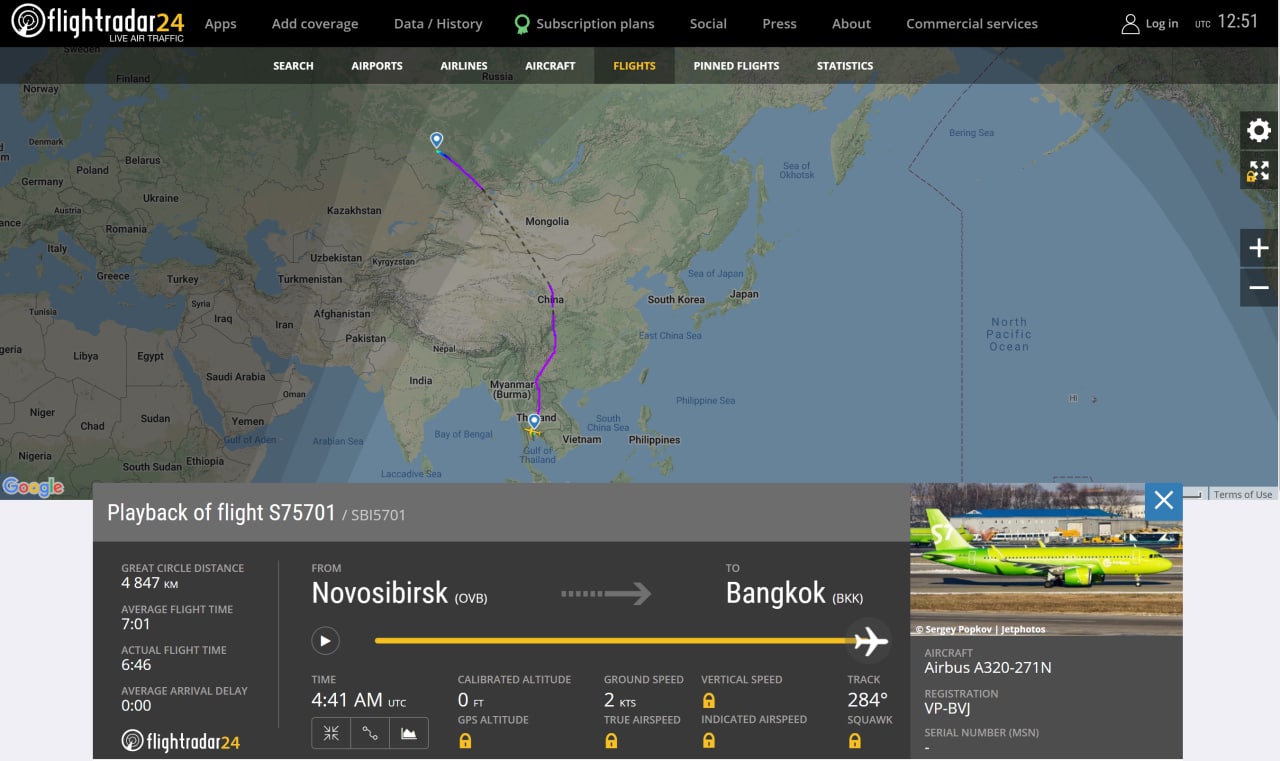Click Bangkok (BKK) destination airport
Image resolution: width=1280 pixels, height=761 pixels.
click(794, 593)
